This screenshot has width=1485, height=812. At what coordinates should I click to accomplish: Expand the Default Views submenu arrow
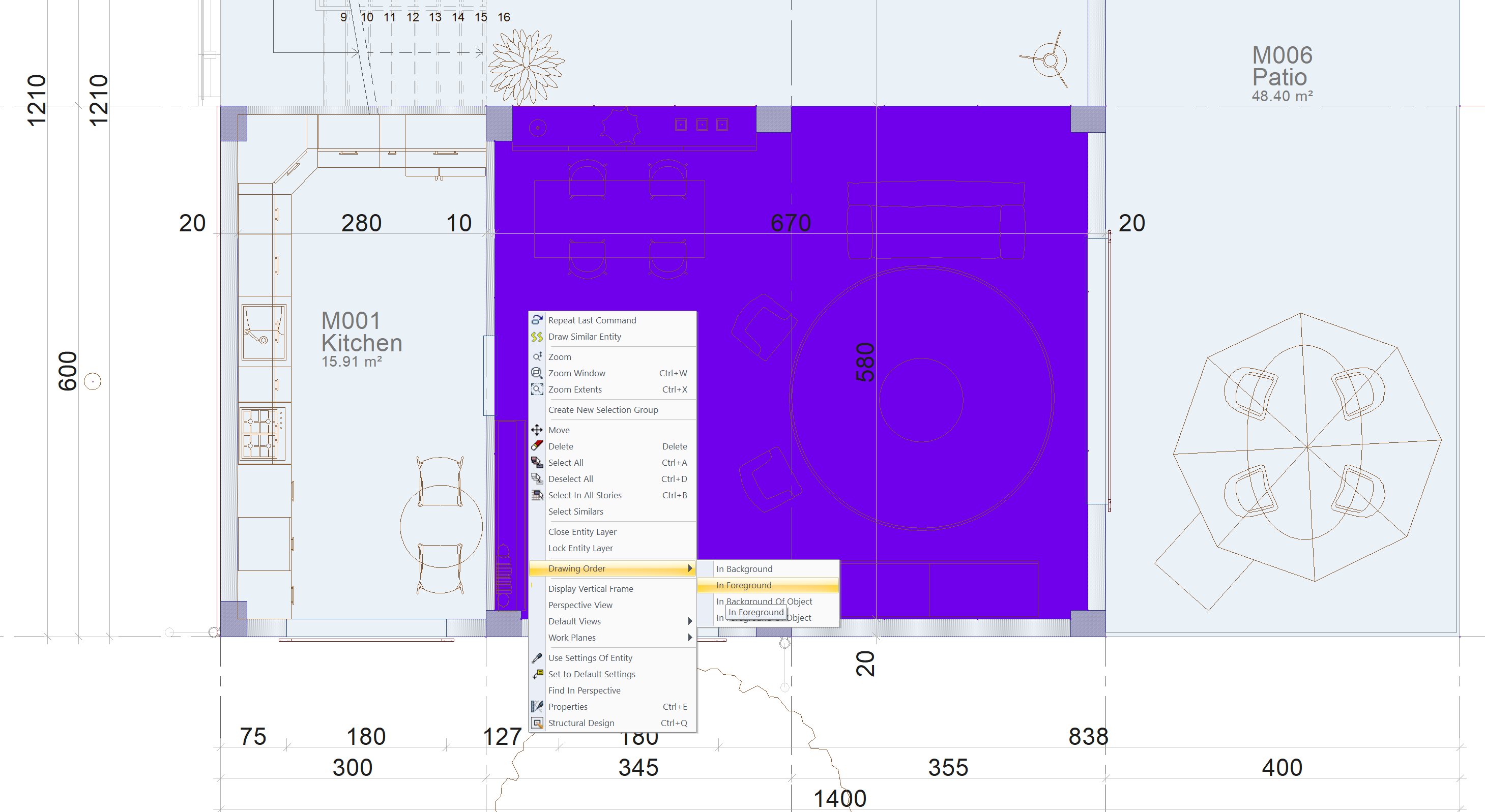(689, 621)
